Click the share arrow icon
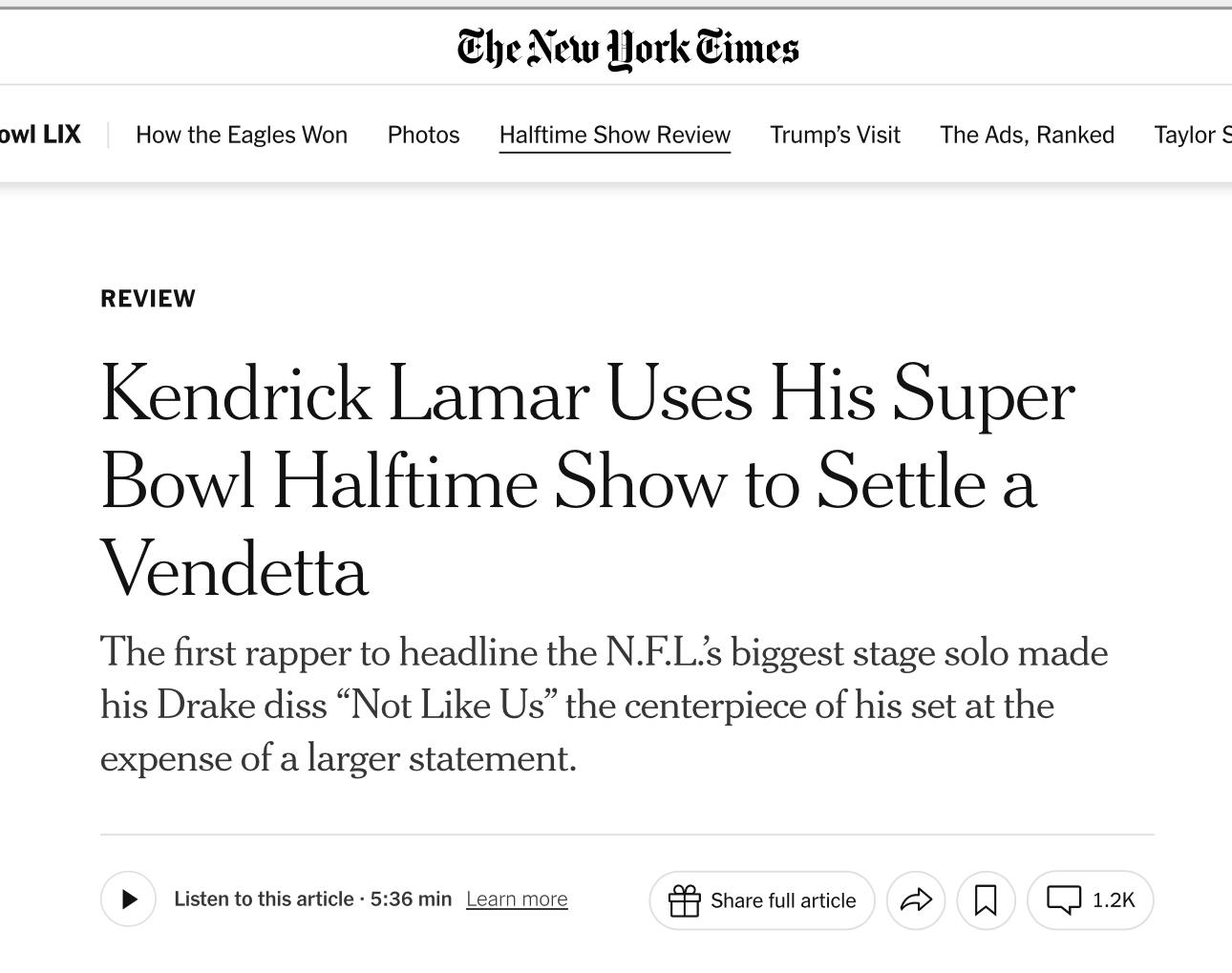The width and height of the screenshot is (1232, 973). pyautogui.click(x=916, y=899)
